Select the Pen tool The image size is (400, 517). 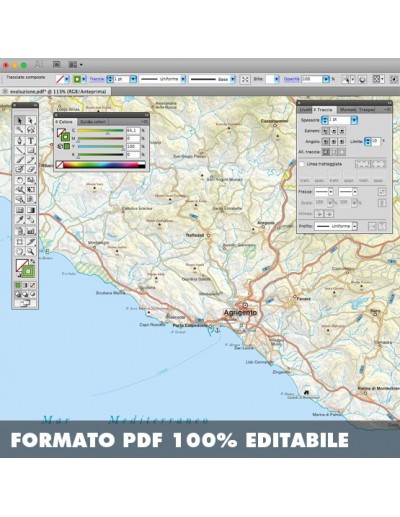[20, 140]
